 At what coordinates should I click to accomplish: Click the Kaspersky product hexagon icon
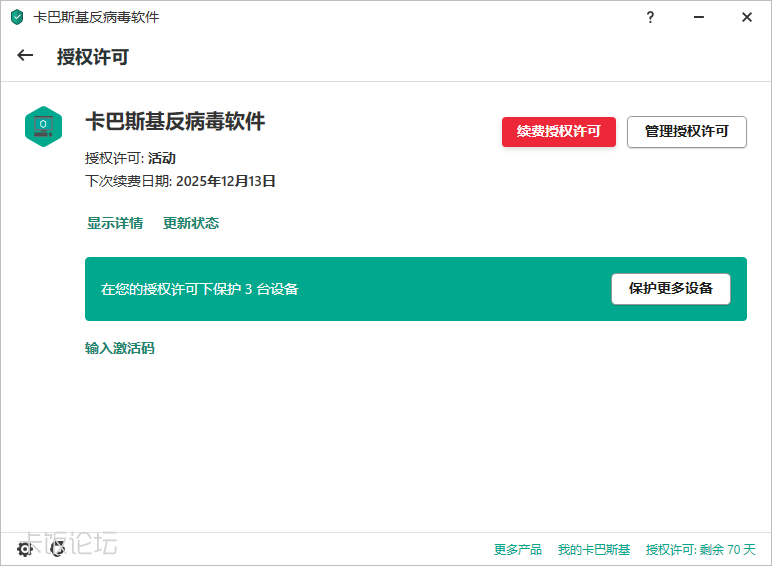coord(44,127)
